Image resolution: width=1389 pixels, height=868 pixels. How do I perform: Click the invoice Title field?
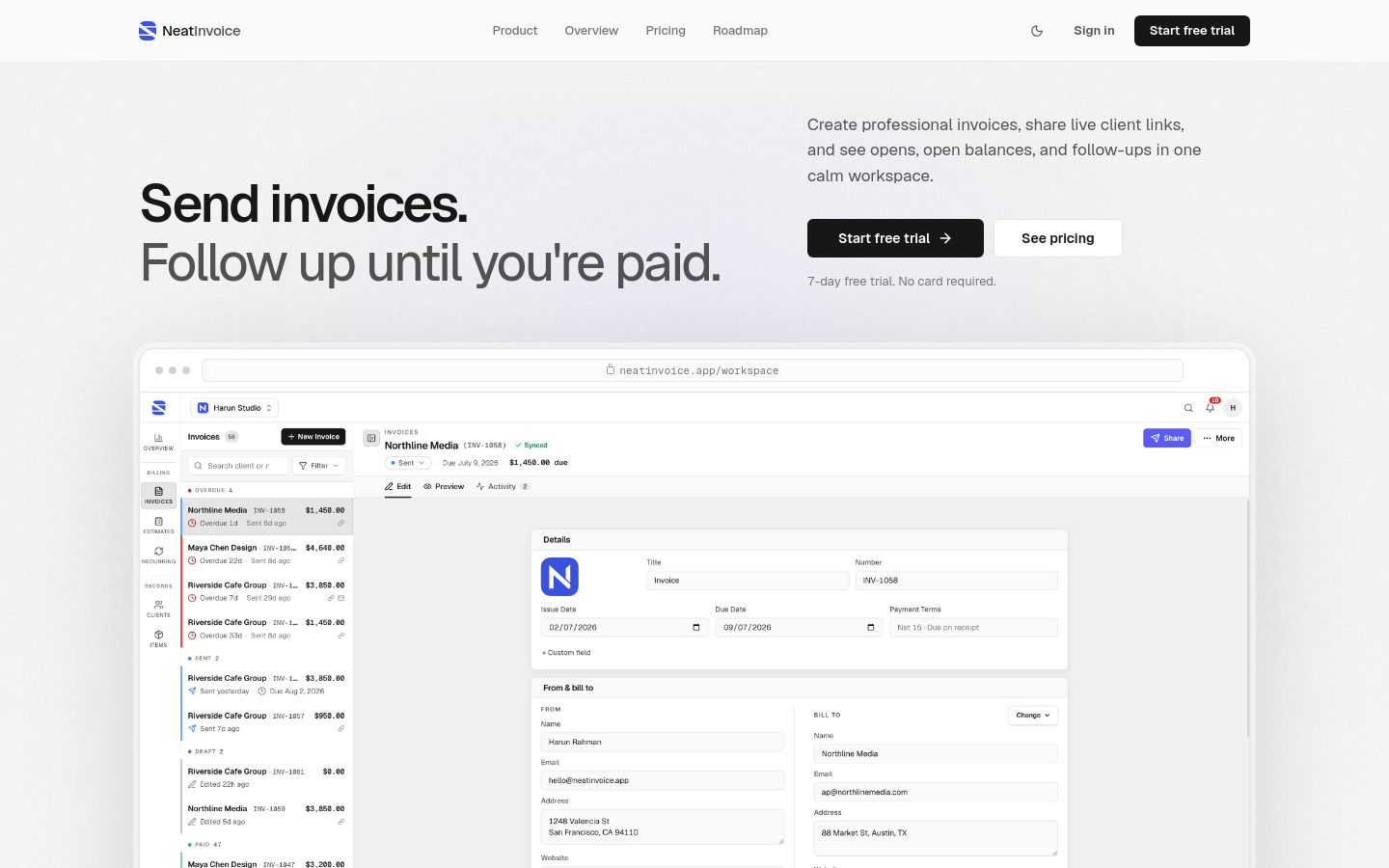[x=748, y=581]
